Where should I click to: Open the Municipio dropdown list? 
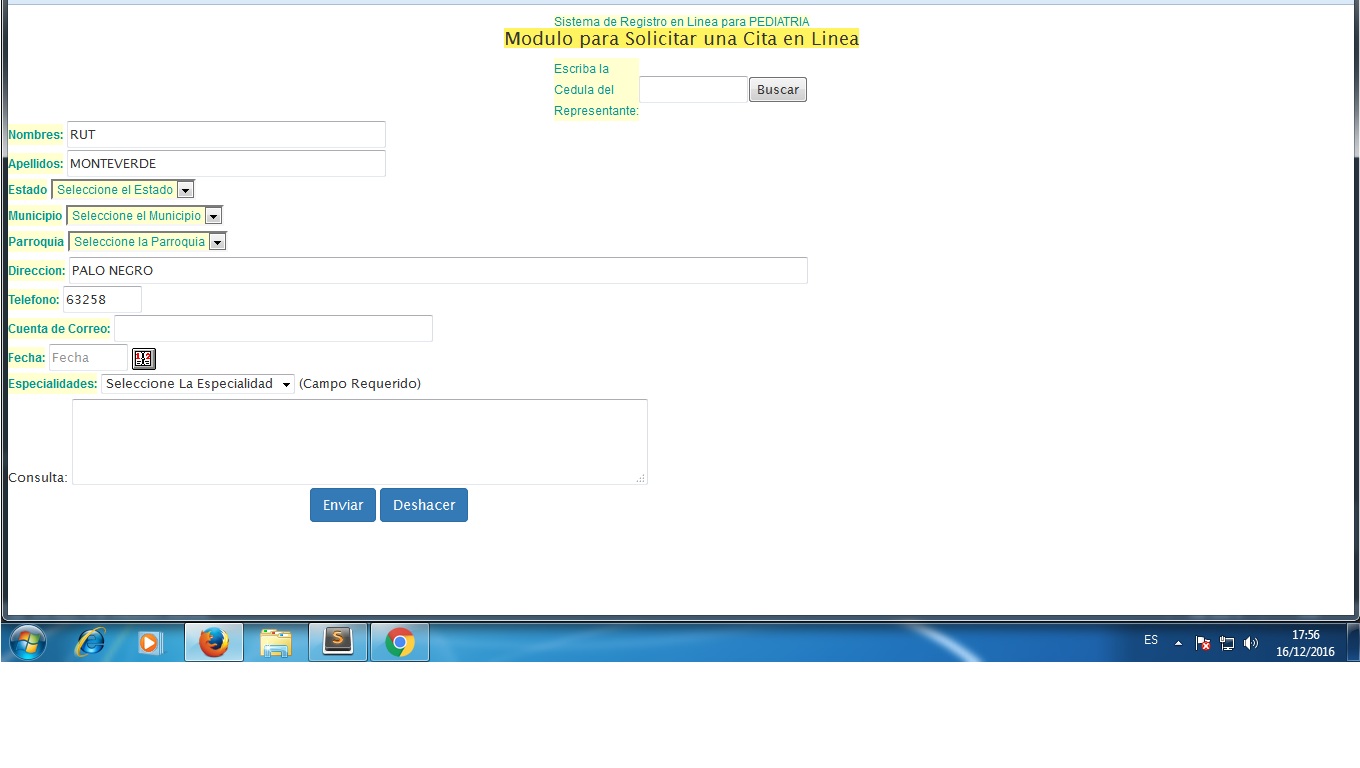(144, 216)
